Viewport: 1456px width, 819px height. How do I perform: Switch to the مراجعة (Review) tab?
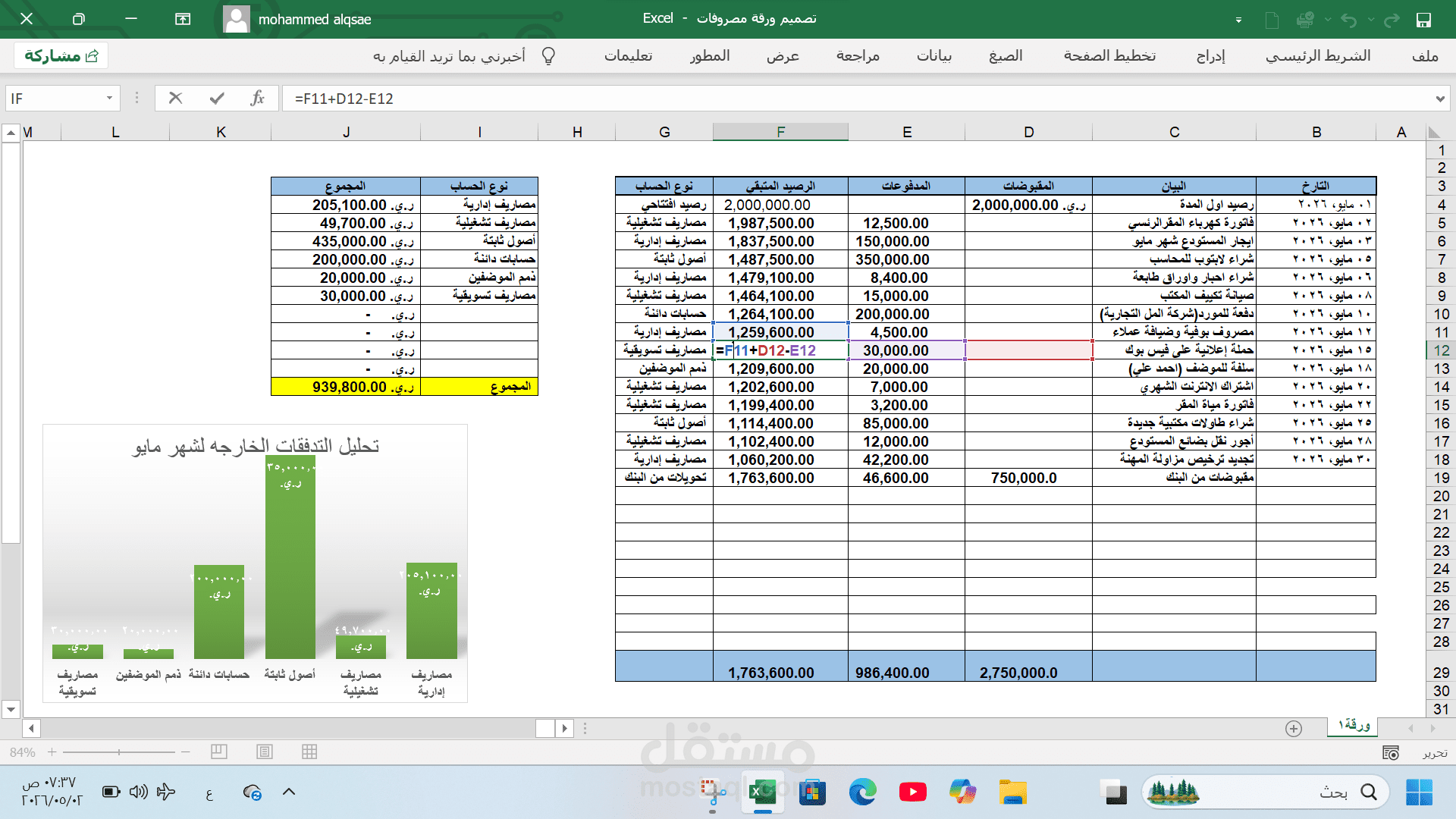pyautogui.click(x=858, y=56)
